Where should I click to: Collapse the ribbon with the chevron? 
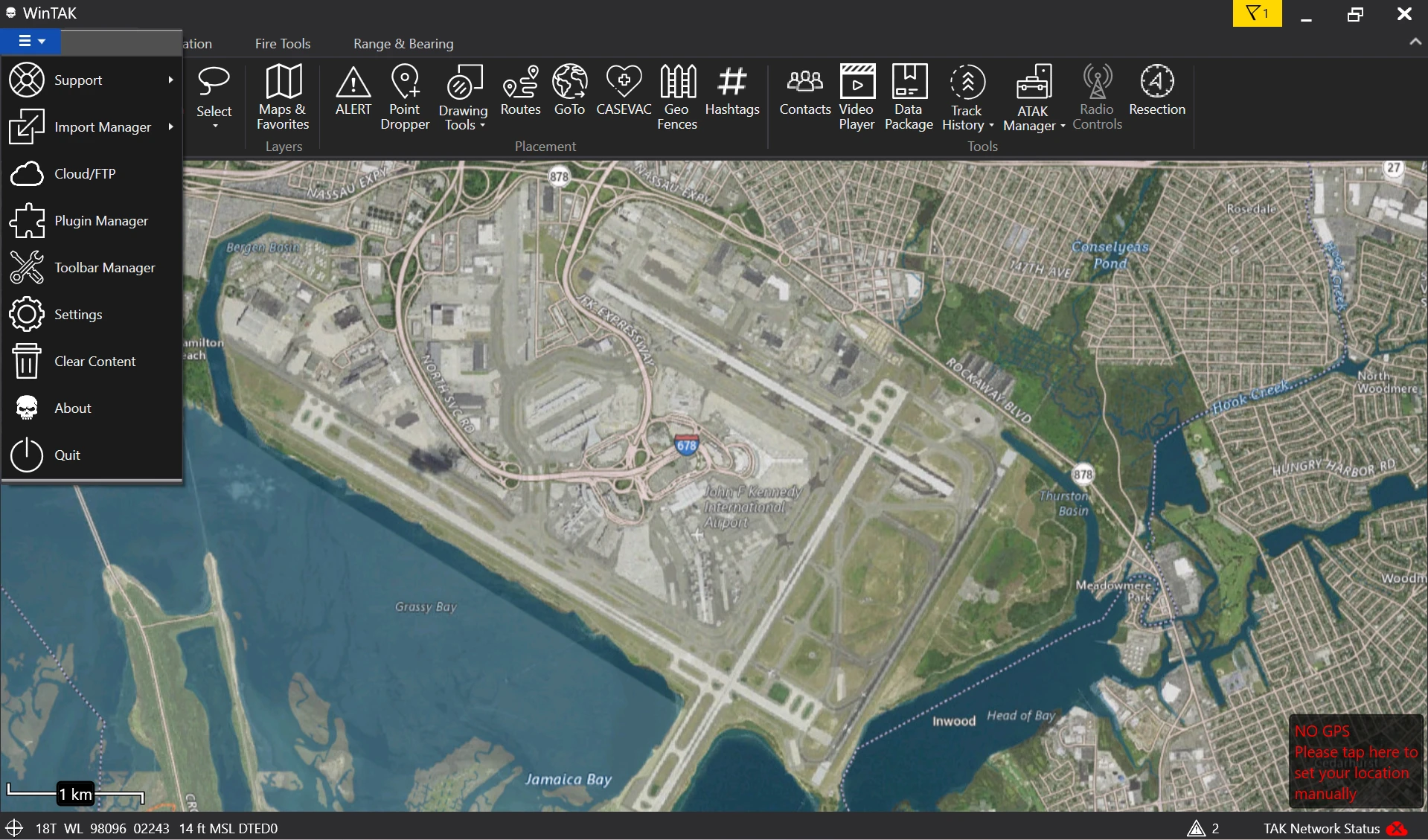1415,42
